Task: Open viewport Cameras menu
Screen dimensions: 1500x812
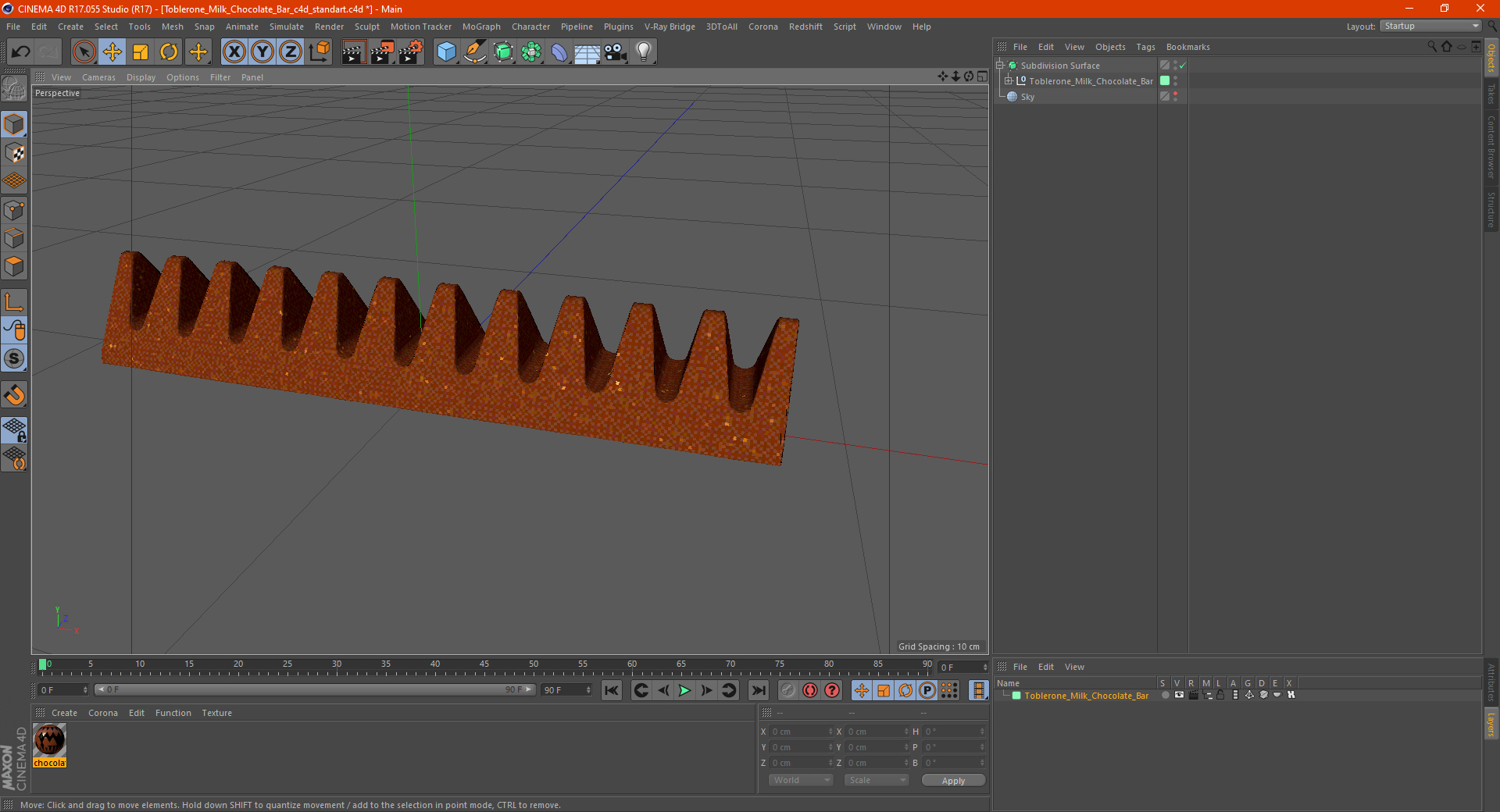Action: [98, 77]
